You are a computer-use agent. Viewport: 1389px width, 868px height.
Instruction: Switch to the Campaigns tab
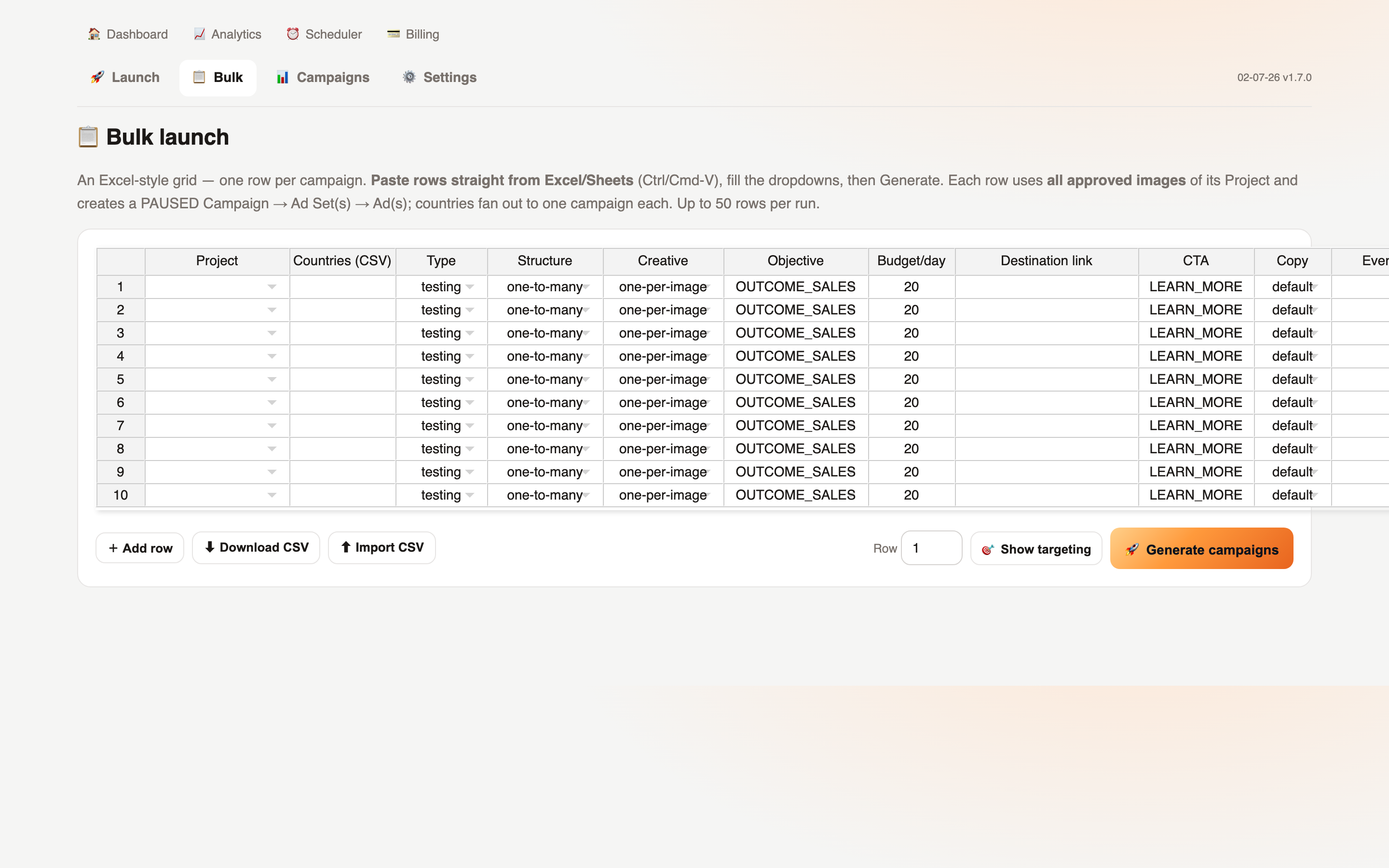tap(323, 77)
